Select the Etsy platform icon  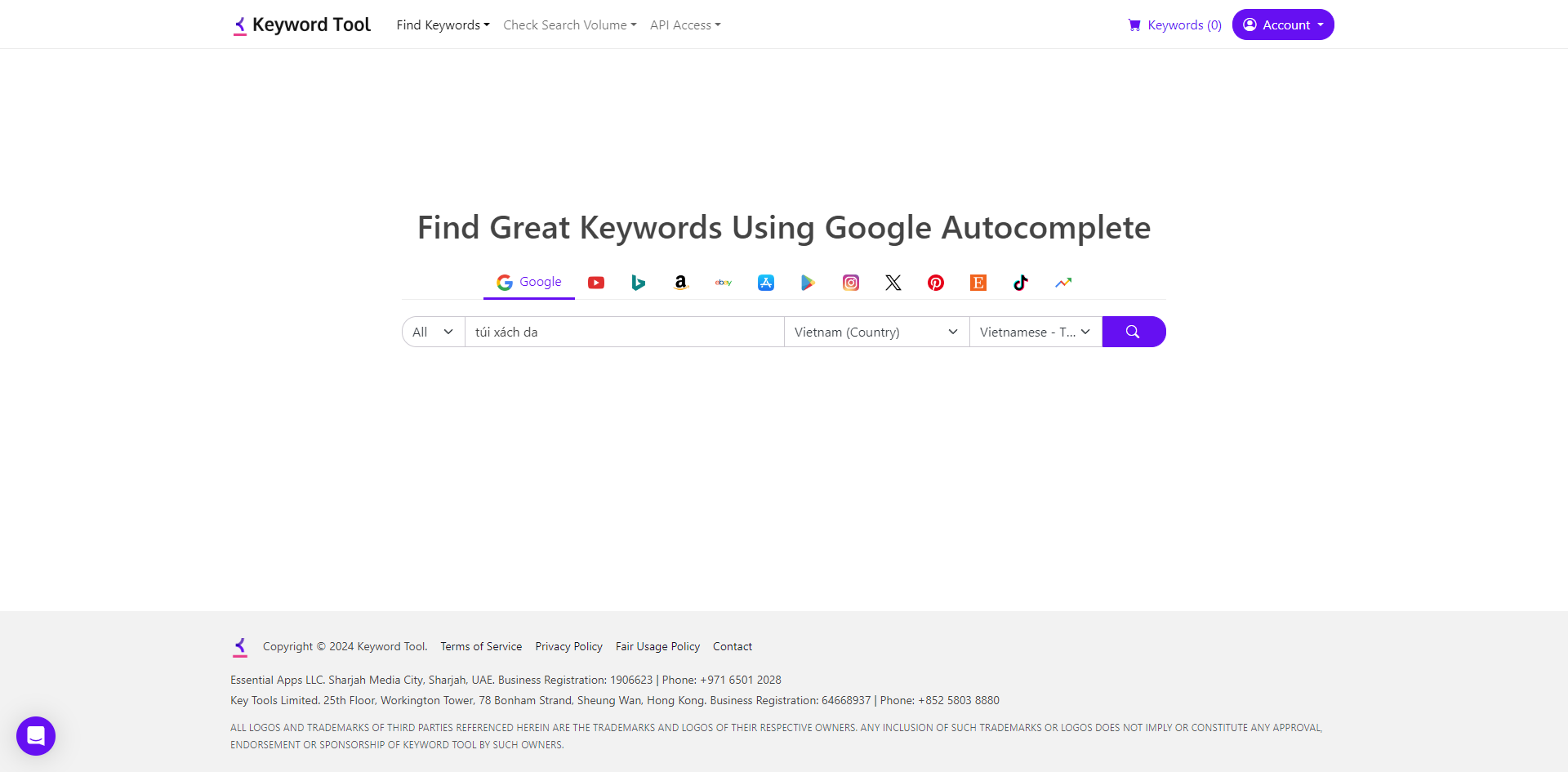pyautogui.click(x=978, y=283)
